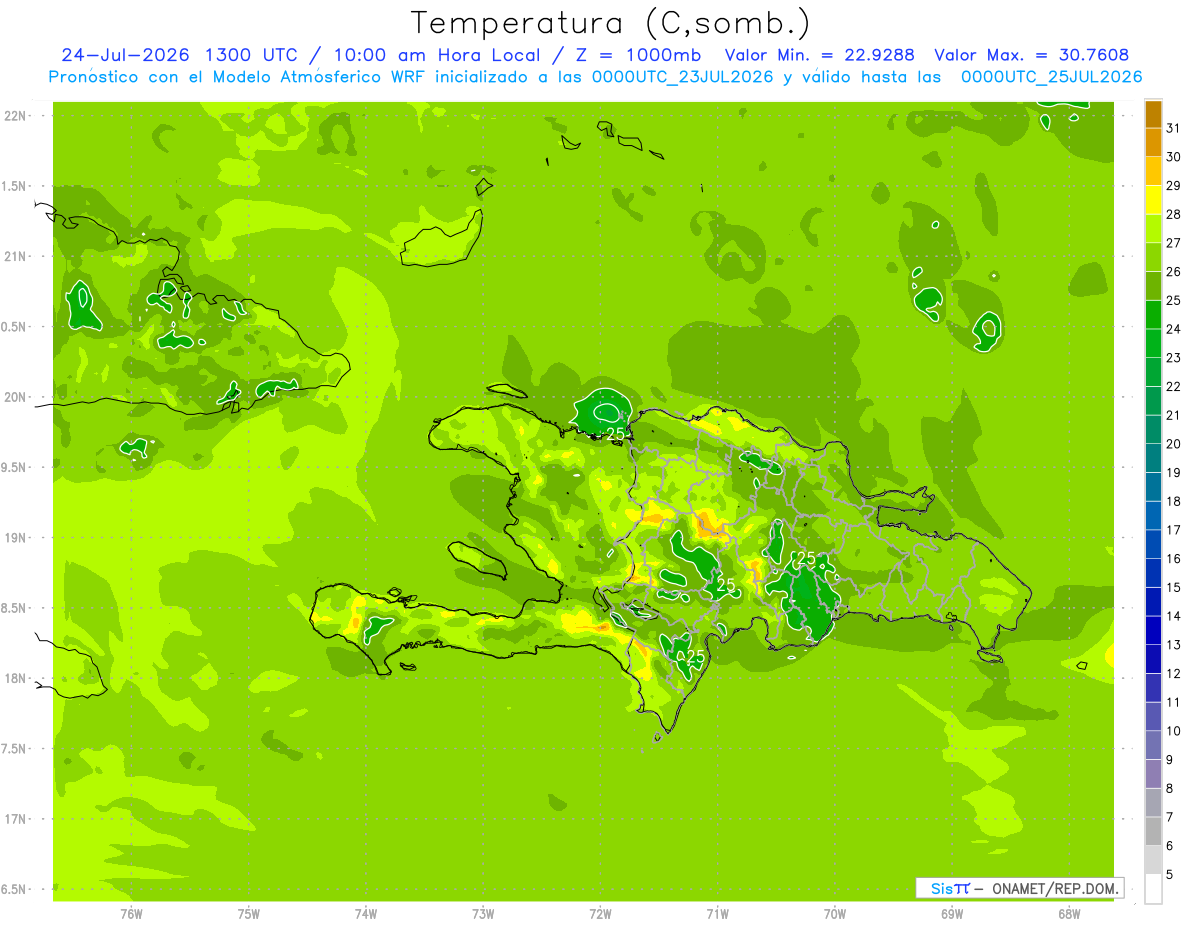Viewport: 1200px width, 927px height.
Task: Select the date "24-Jul-2026" in the header
Action: click(x=126, y=55)
